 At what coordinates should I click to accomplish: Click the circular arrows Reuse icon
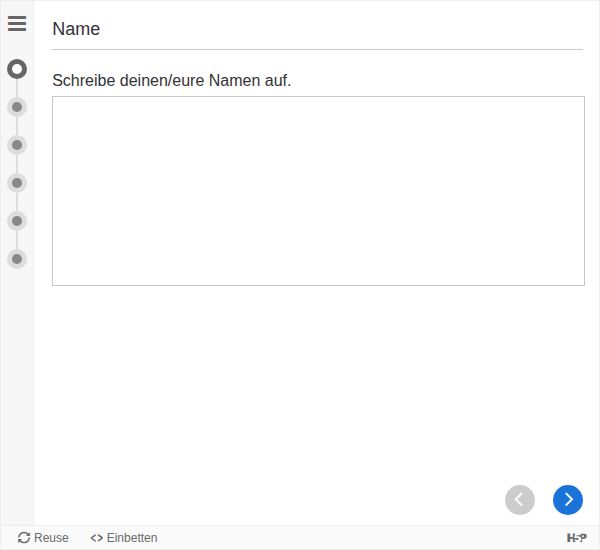pyautogui.click(x=24, y=538)
